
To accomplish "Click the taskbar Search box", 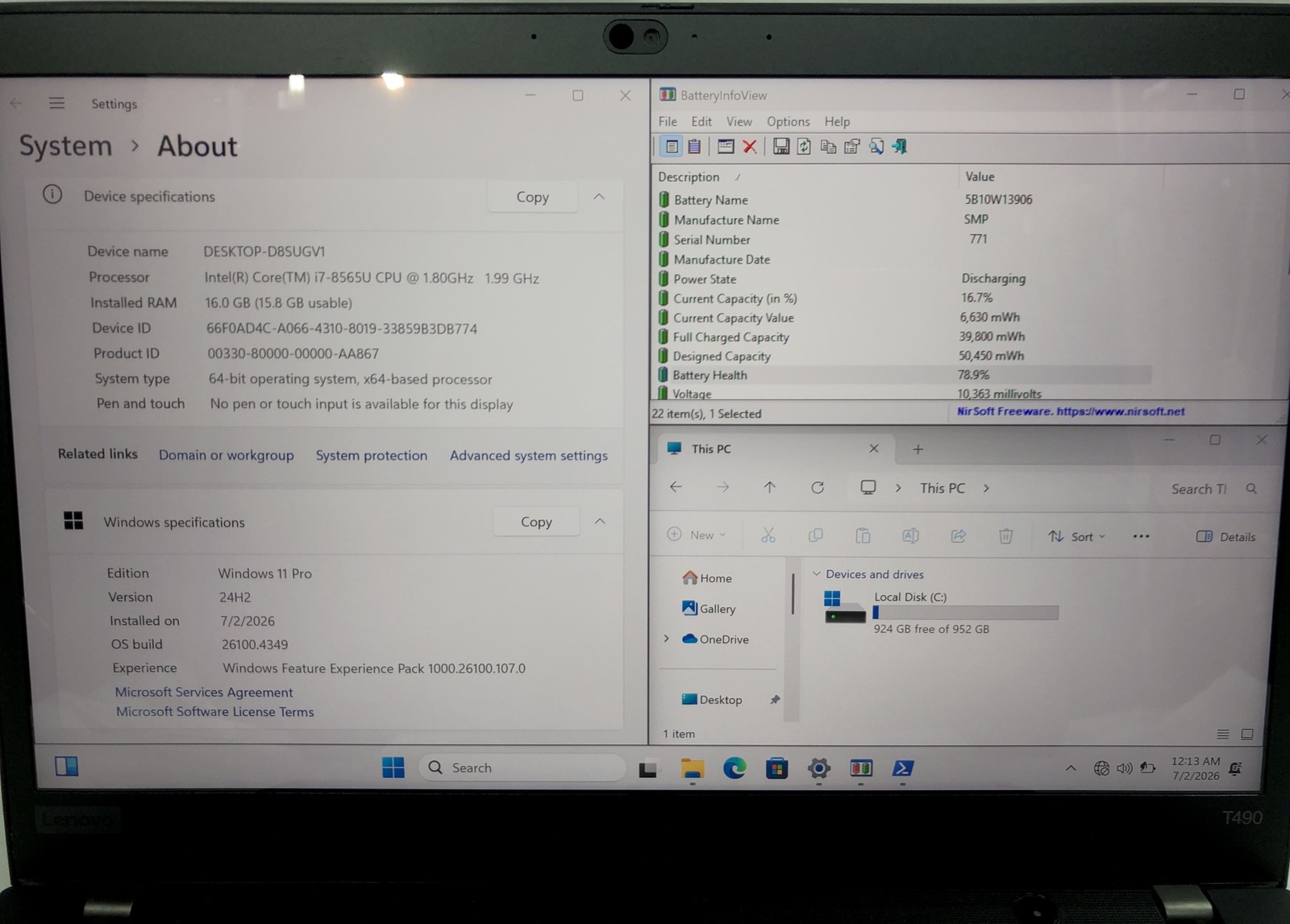I will [x=522, y=768].
